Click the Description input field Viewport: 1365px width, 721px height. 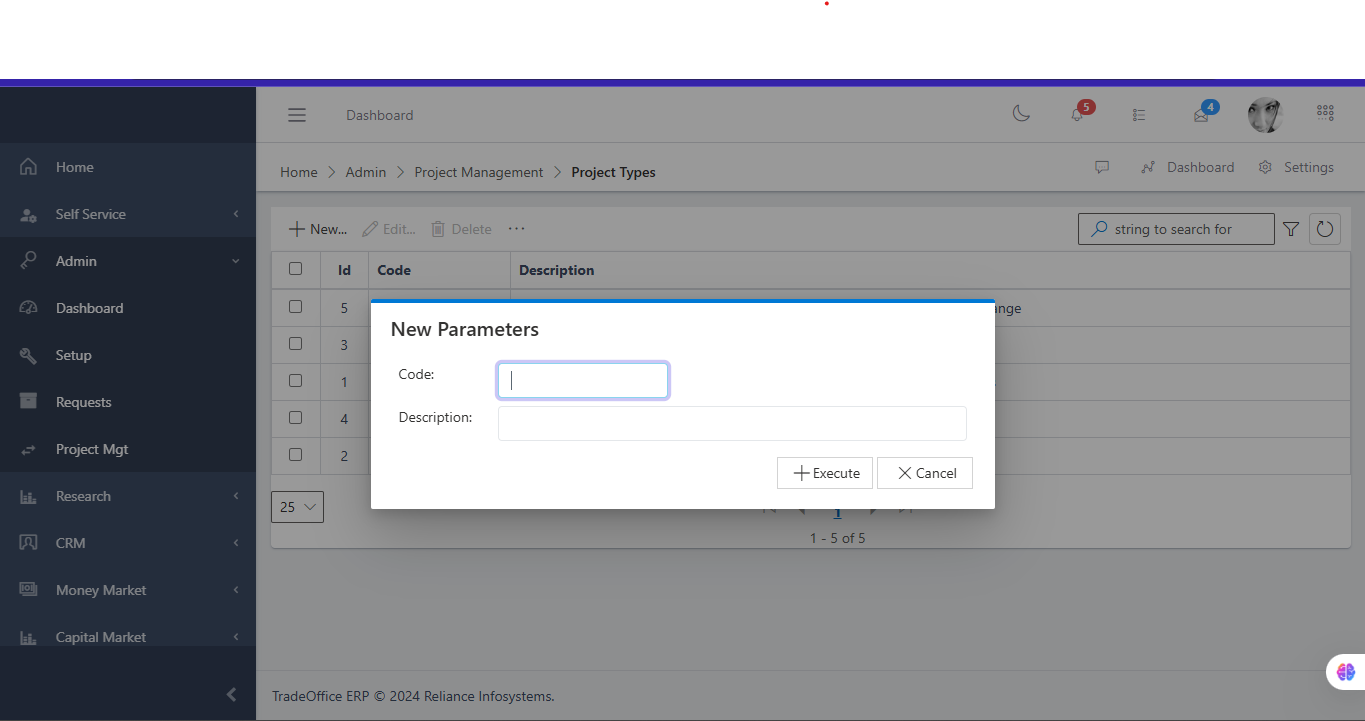pyautogui.click(x=732, y=423)
